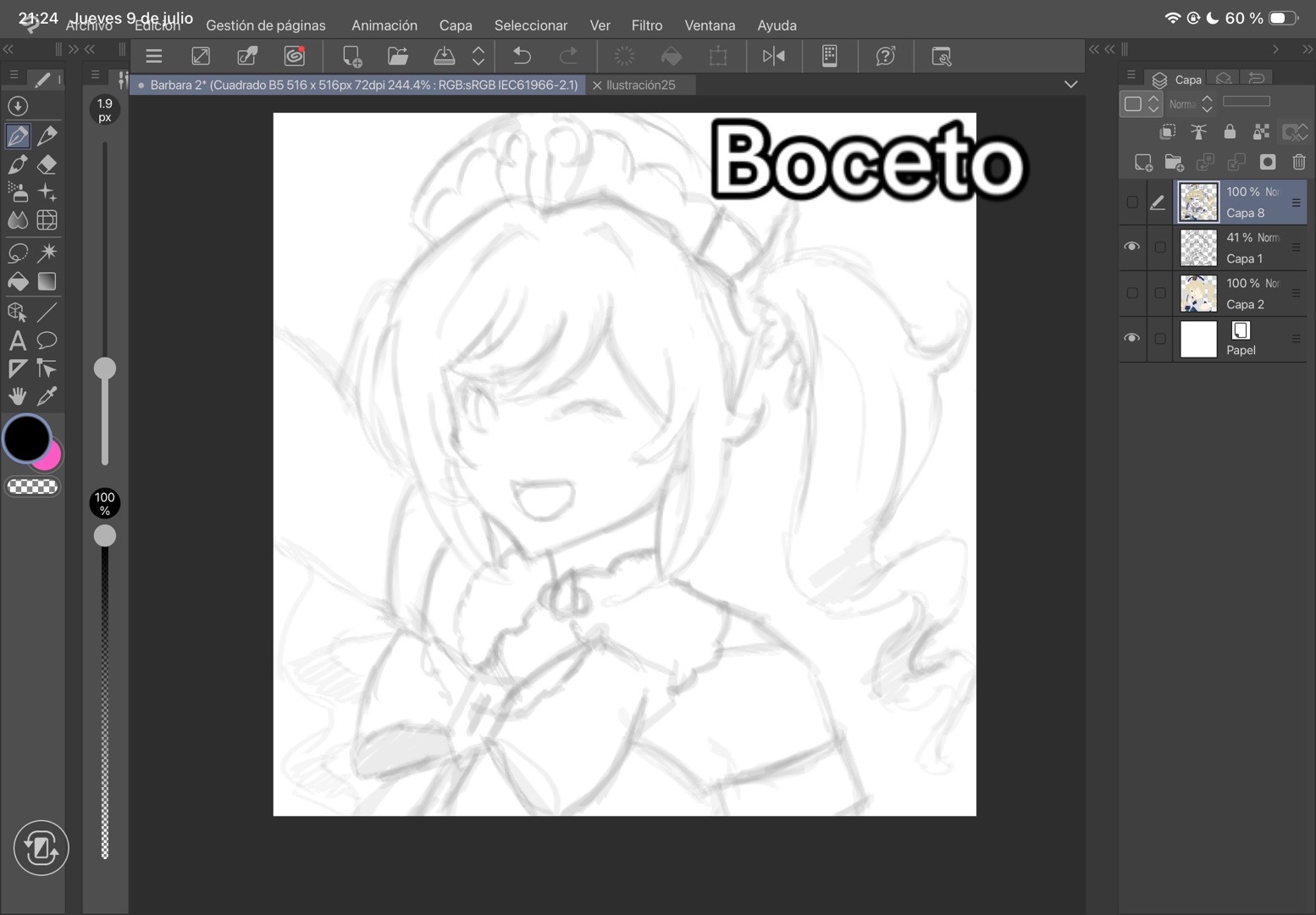Open the Ver menu
The width and height of the screenshot is (1316, 915).
tap(600, 25)
